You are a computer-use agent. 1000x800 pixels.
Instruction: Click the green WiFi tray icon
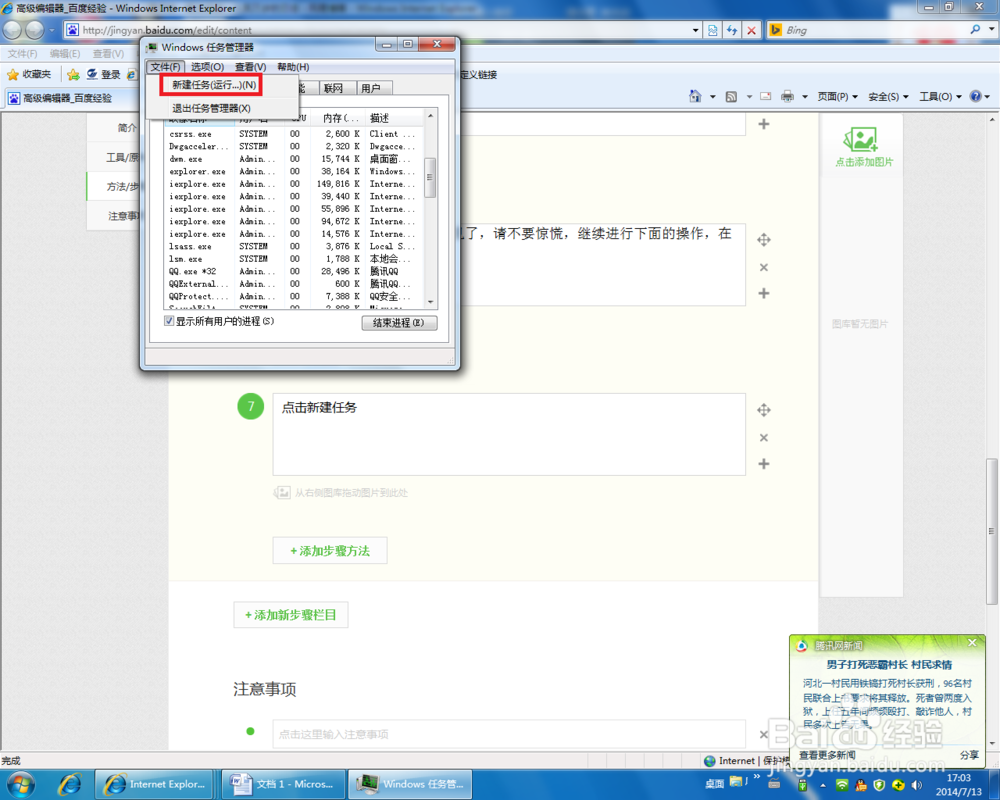click(842, 785)
